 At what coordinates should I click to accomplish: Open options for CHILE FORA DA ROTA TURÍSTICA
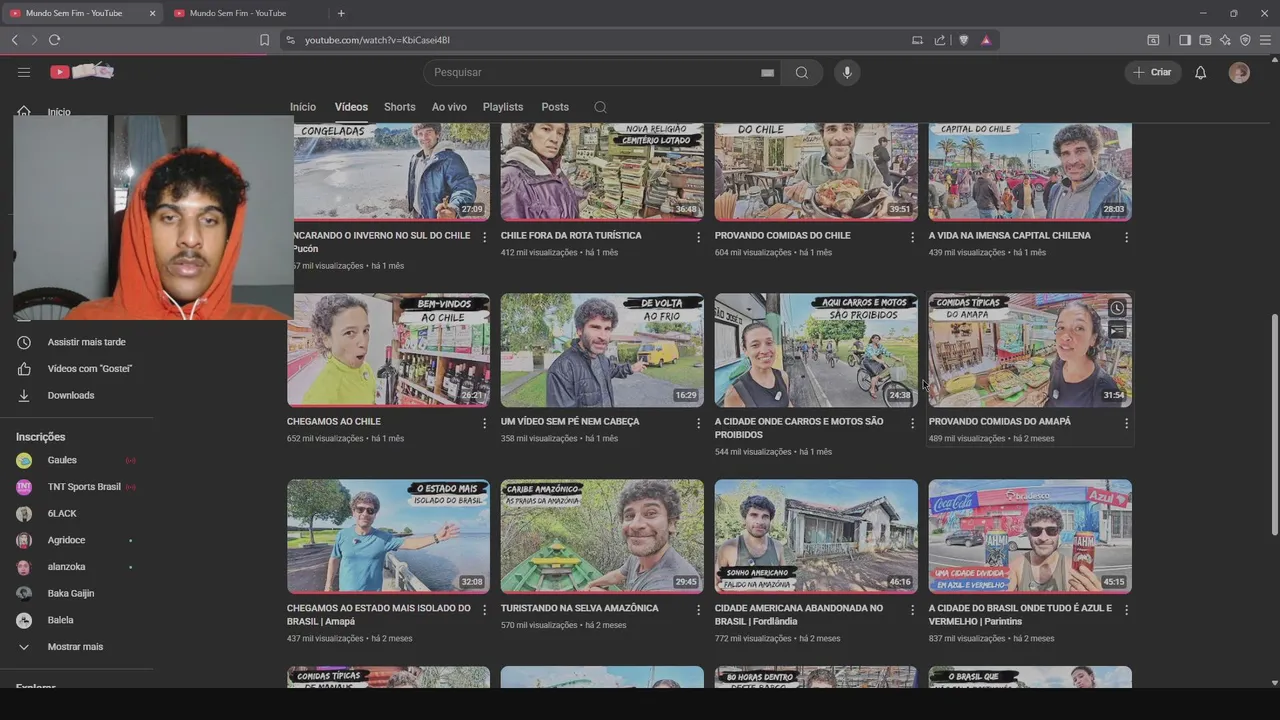[x=699, y=237]
